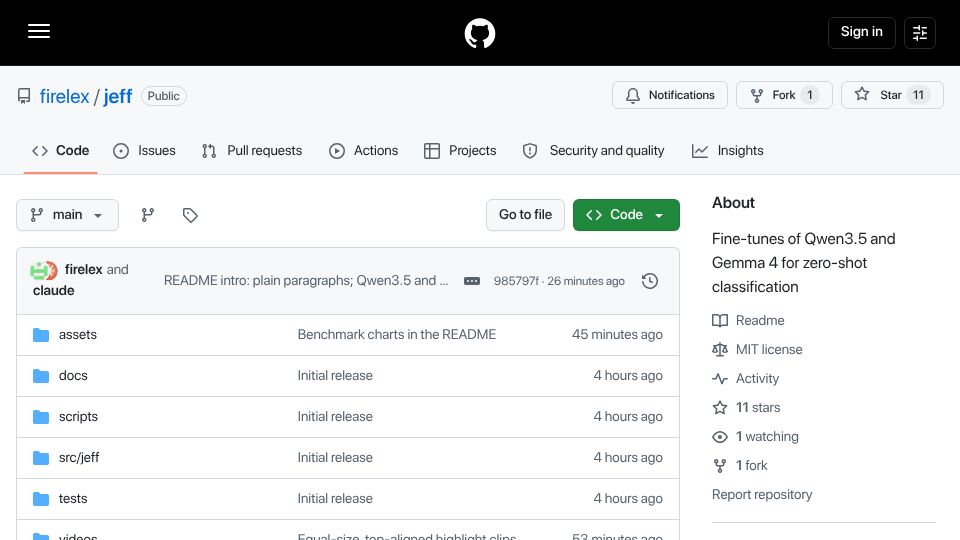Click 26 minutes ago commit time

coord(586,281)
